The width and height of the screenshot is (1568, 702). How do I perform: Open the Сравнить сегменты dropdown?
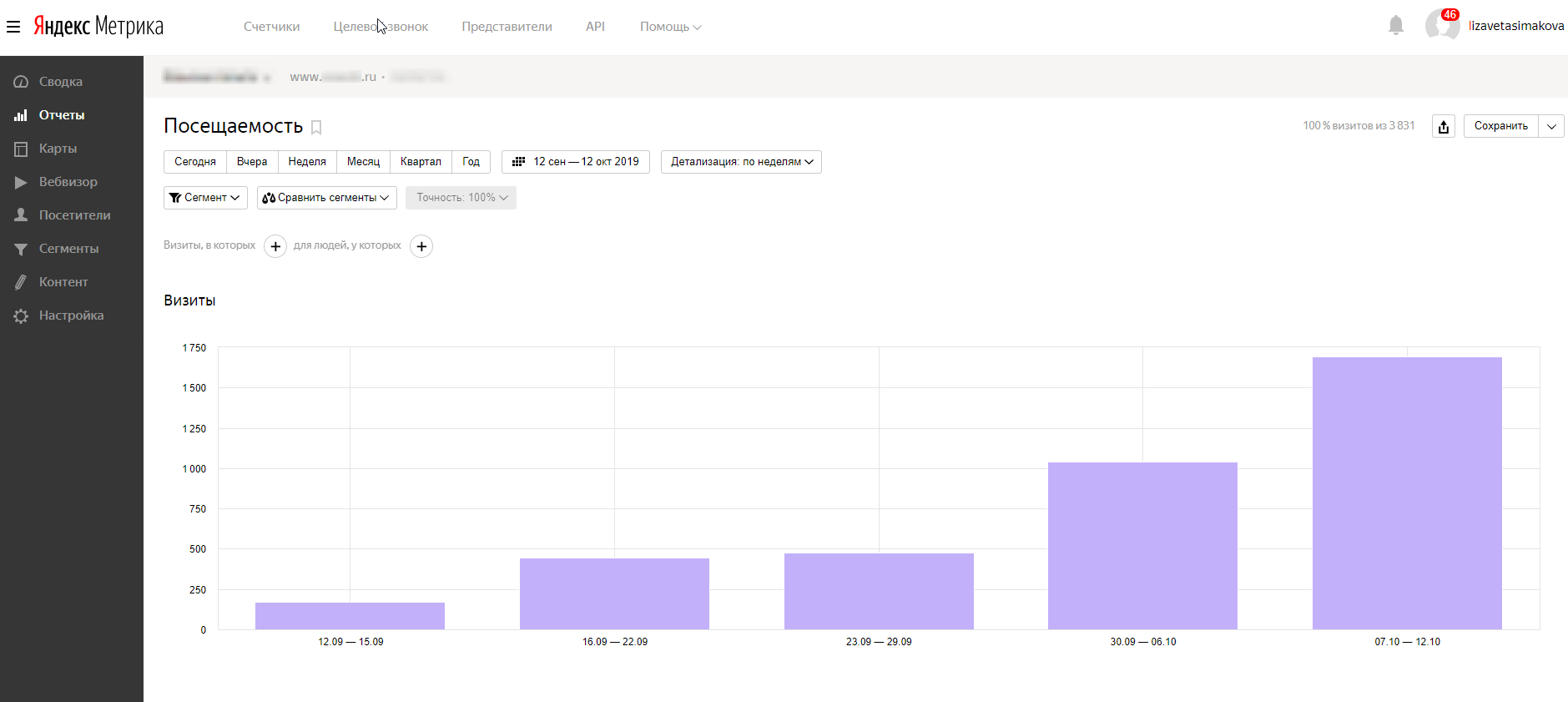(x=326, y=198)
